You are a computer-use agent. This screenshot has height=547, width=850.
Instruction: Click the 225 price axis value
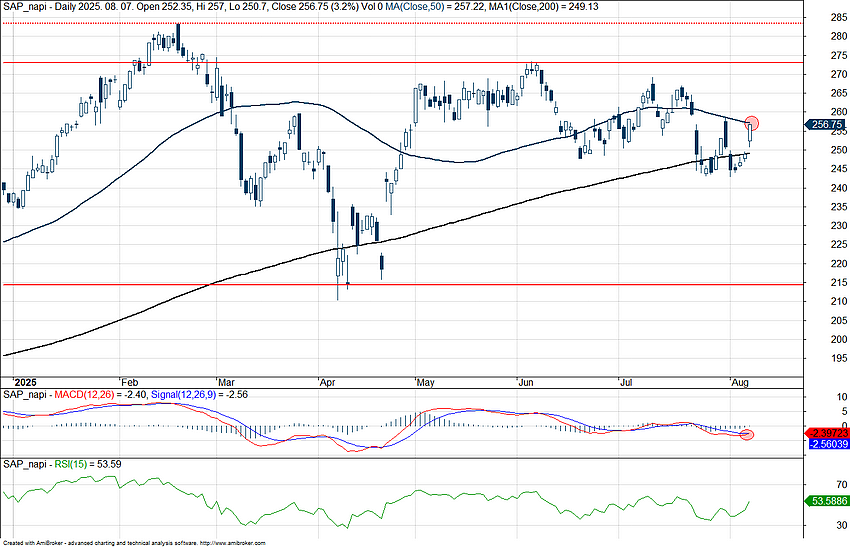tap(839, 244)
